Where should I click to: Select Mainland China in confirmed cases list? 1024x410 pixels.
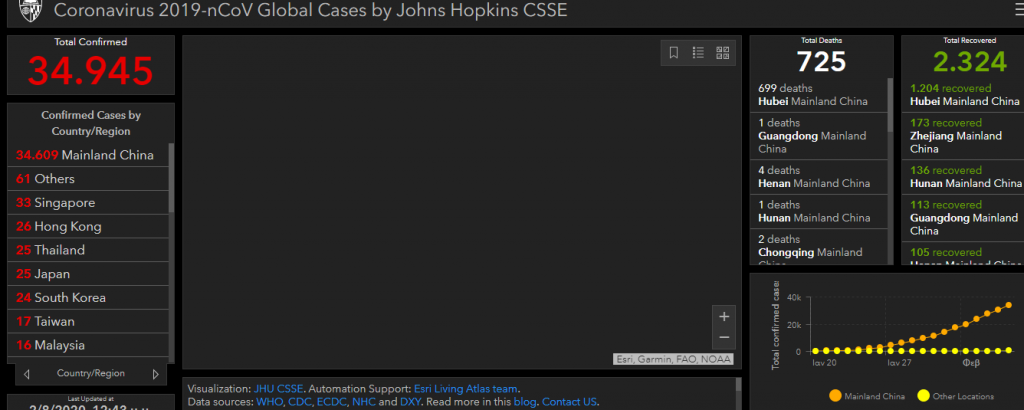85,155
